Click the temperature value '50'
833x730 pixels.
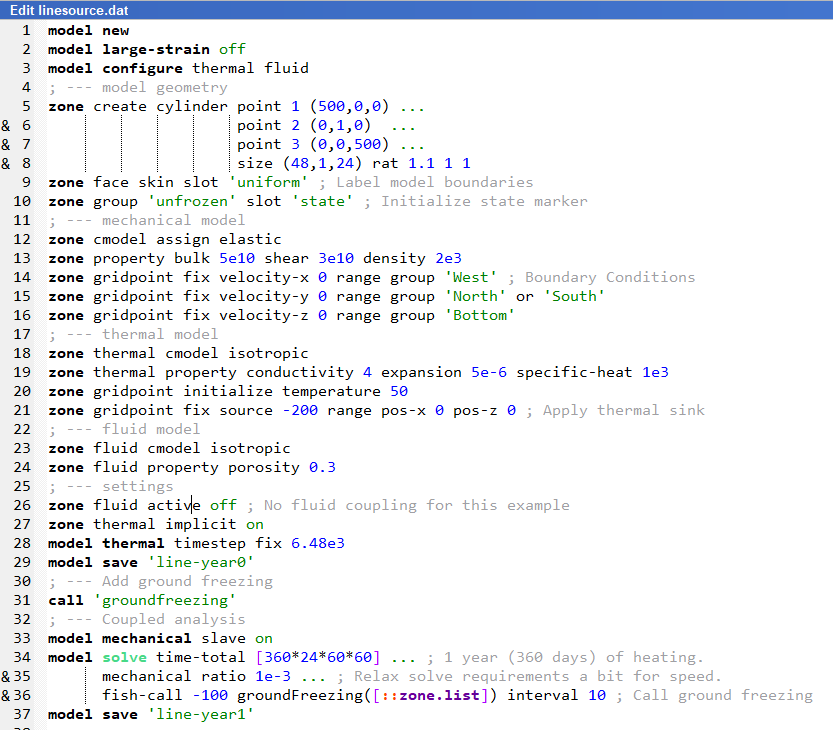point(399,392)
